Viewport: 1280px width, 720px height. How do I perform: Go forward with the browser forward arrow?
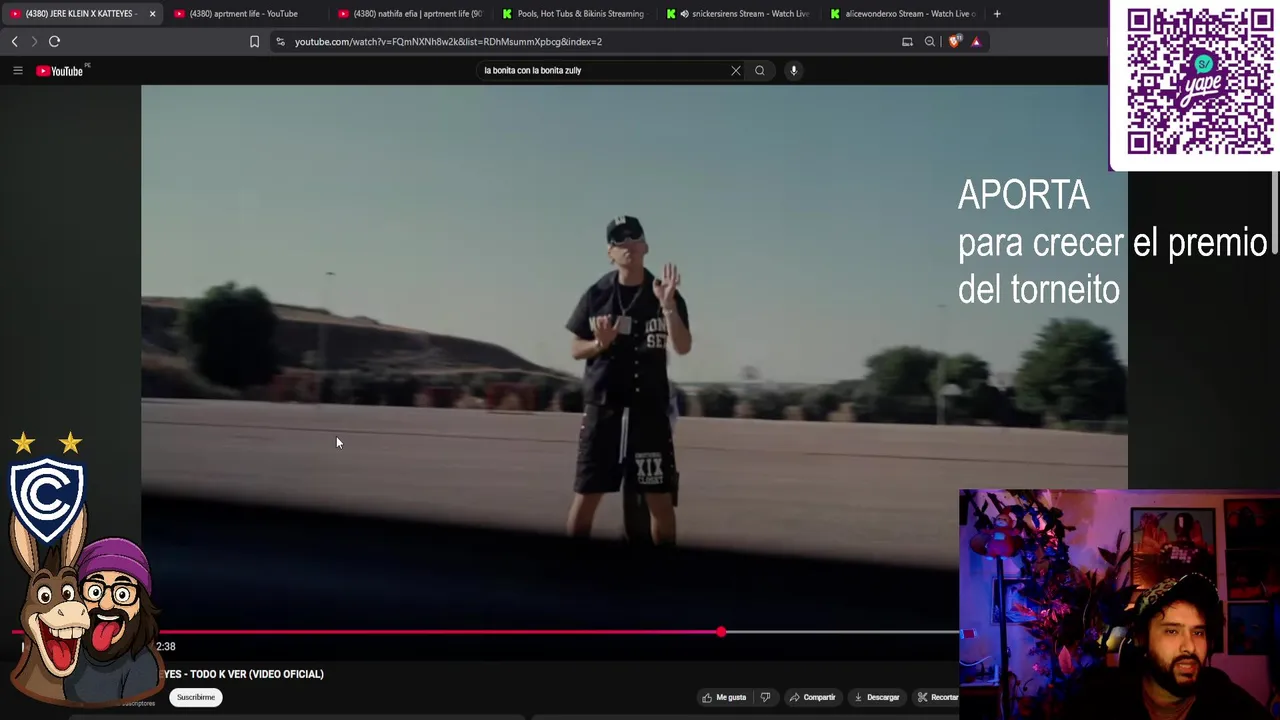tap(33, 41)
